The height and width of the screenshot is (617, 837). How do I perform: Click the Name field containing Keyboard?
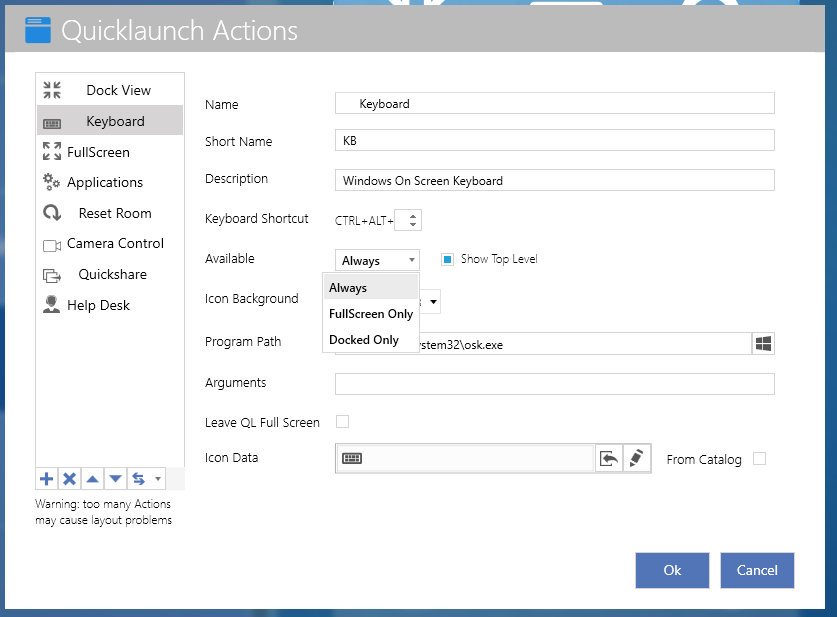click(555, 104)
